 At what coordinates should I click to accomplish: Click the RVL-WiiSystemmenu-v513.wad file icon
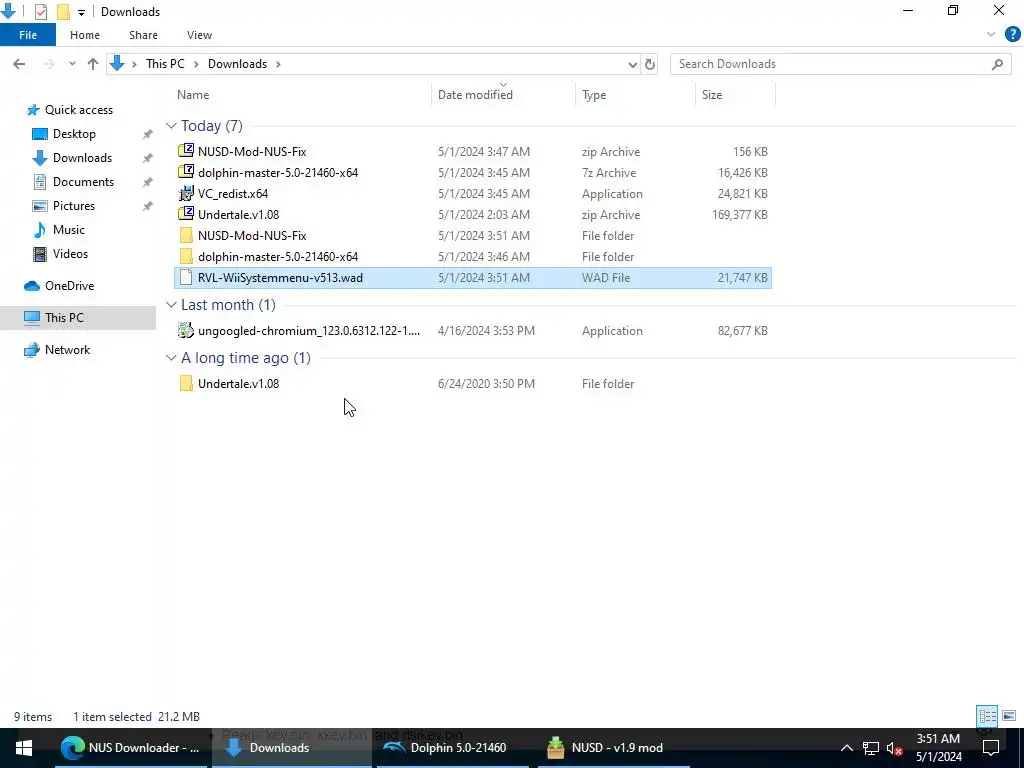click(x=186, y=278)
